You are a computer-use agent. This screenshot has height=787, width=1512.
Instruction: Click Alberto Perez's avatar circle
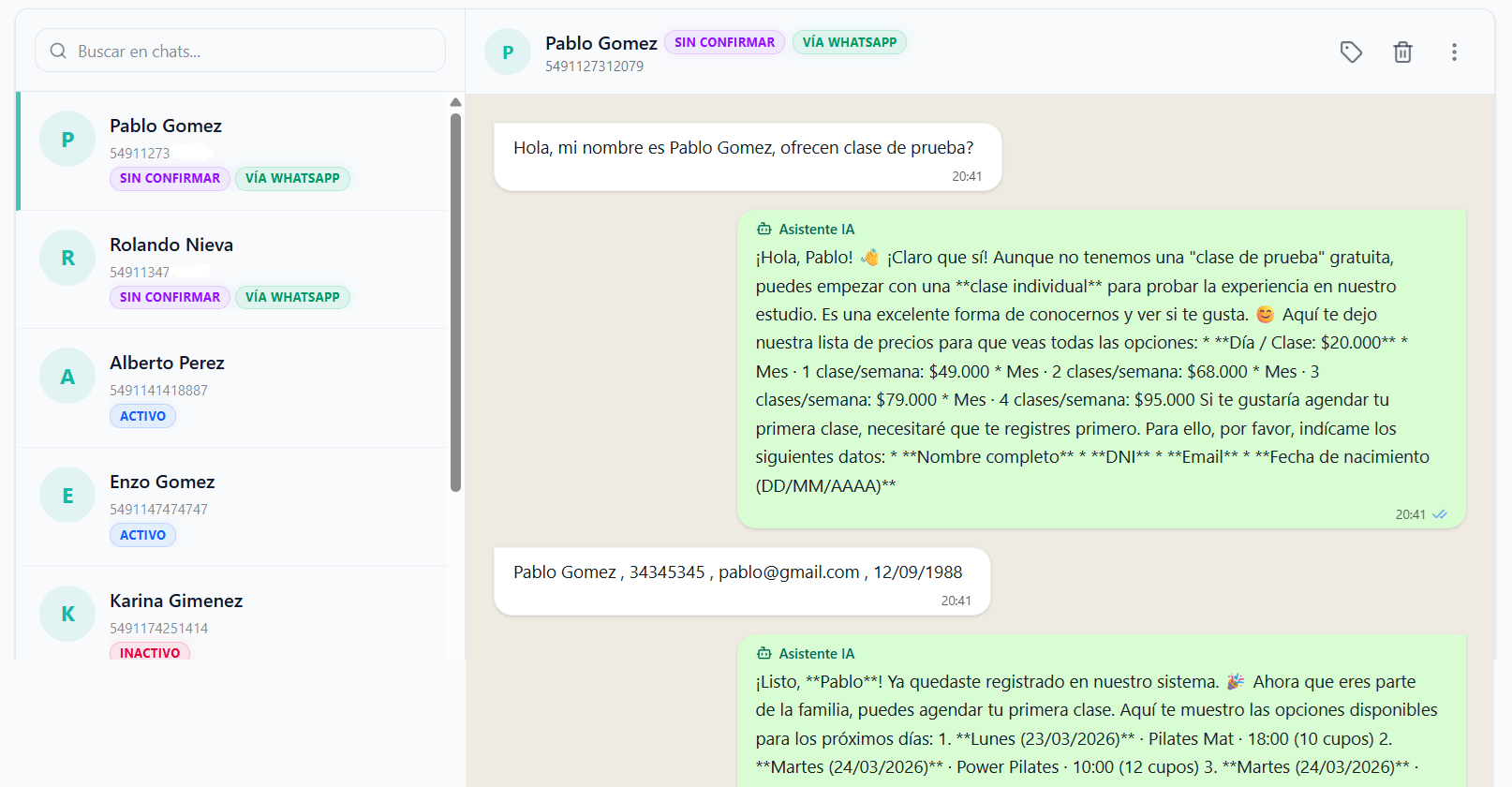coord(67,377)
